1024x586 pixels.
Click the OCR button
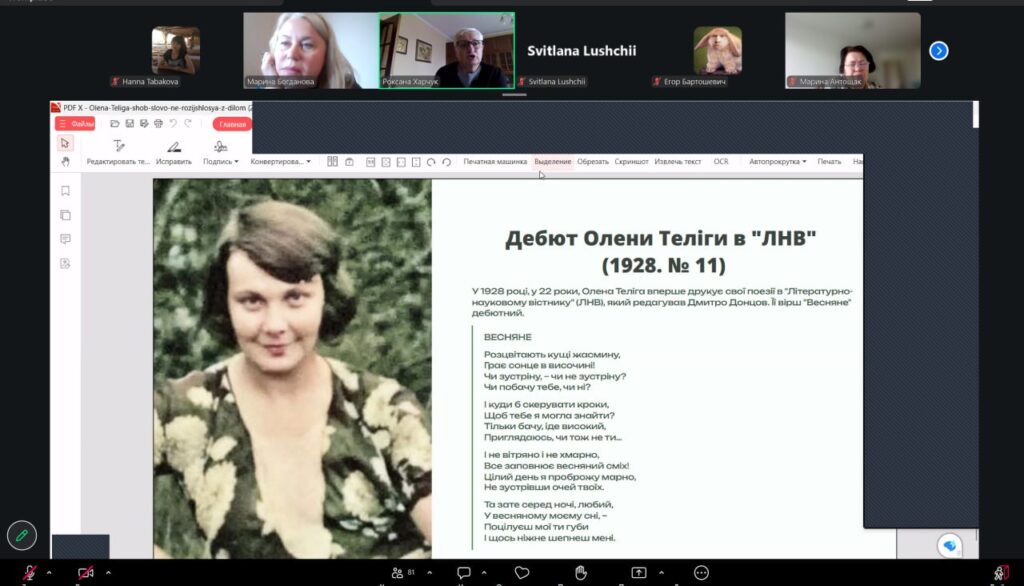(x=721, y=161)
